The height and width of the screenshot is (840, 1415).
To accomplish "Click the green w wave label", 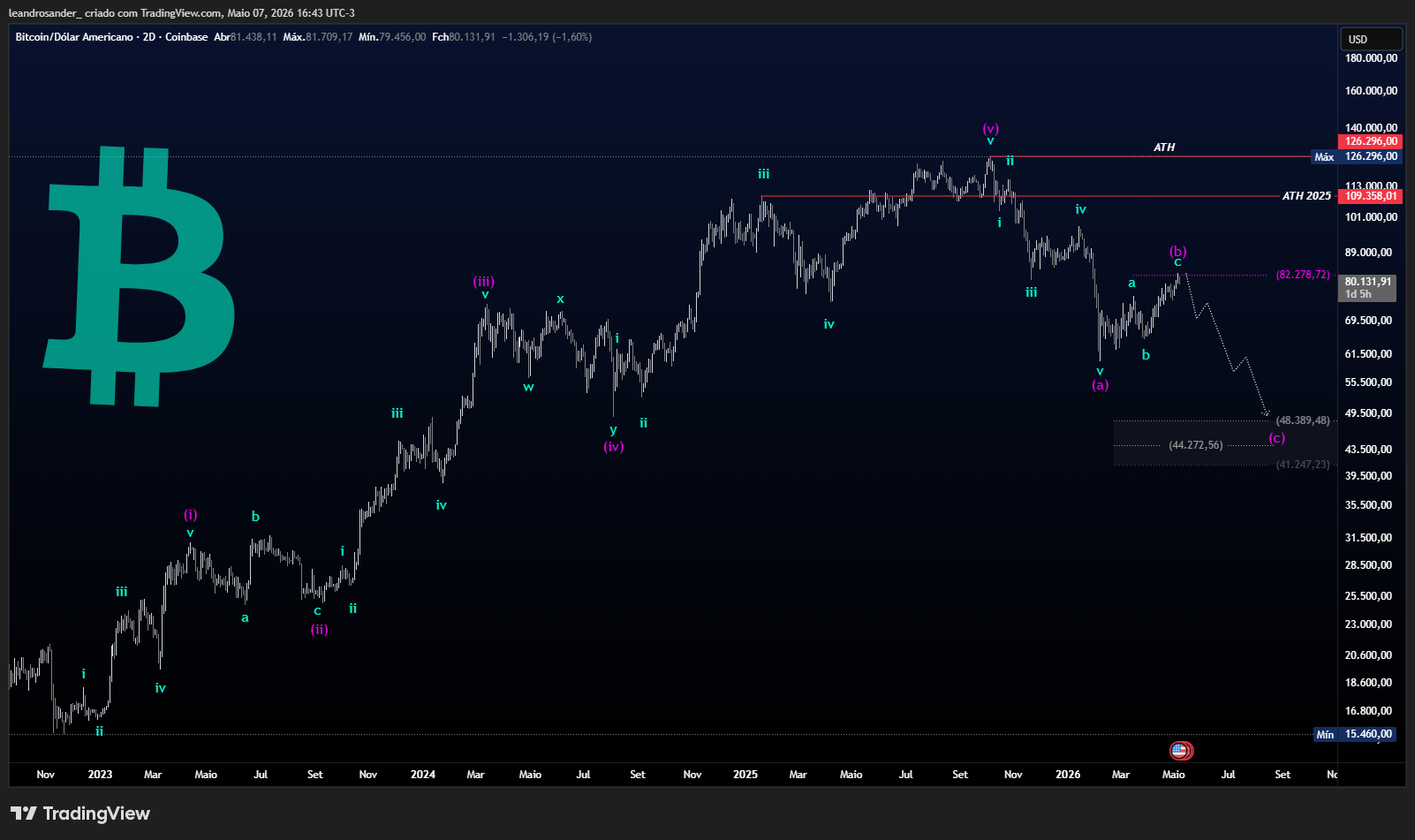I will click(528, 387).
